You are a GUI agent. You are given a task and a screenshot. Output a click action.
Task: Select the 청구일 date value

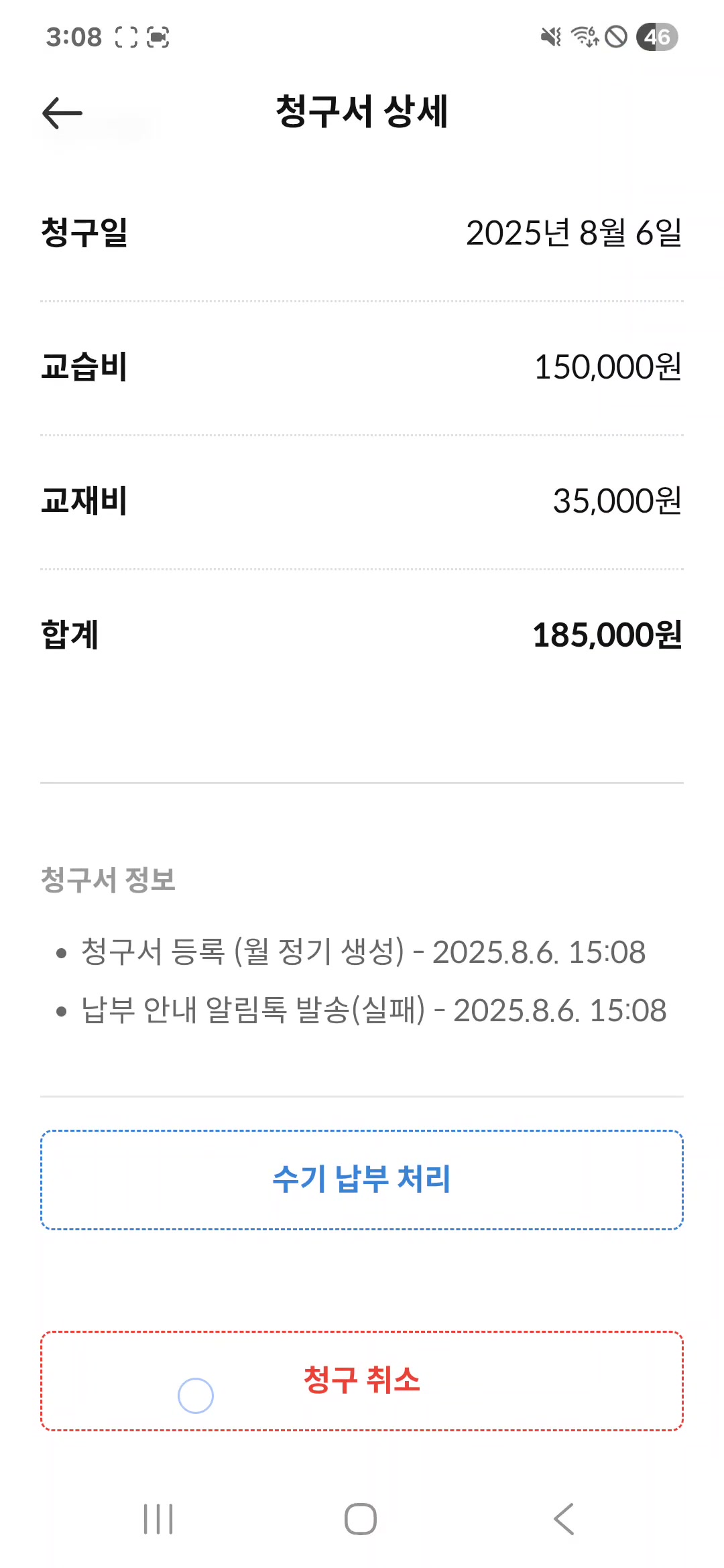574,233
